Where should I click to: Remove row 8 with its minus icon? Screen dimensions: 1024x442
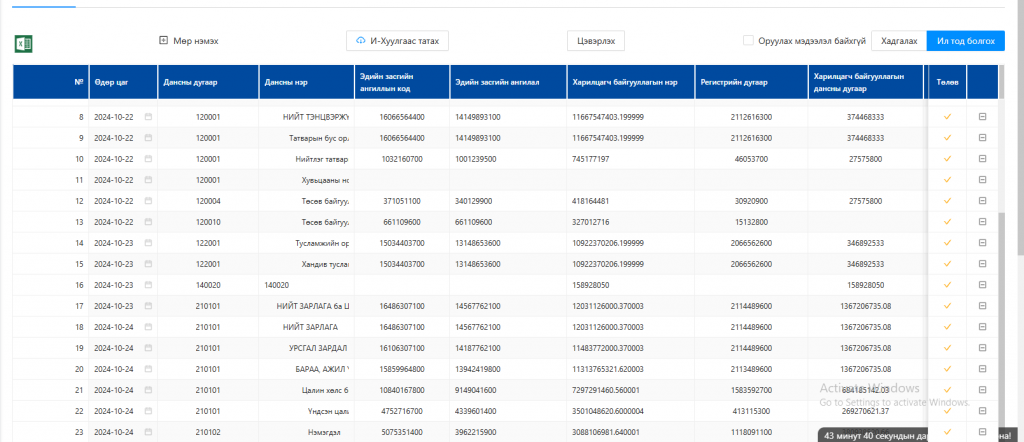click(x=982, y=117)
